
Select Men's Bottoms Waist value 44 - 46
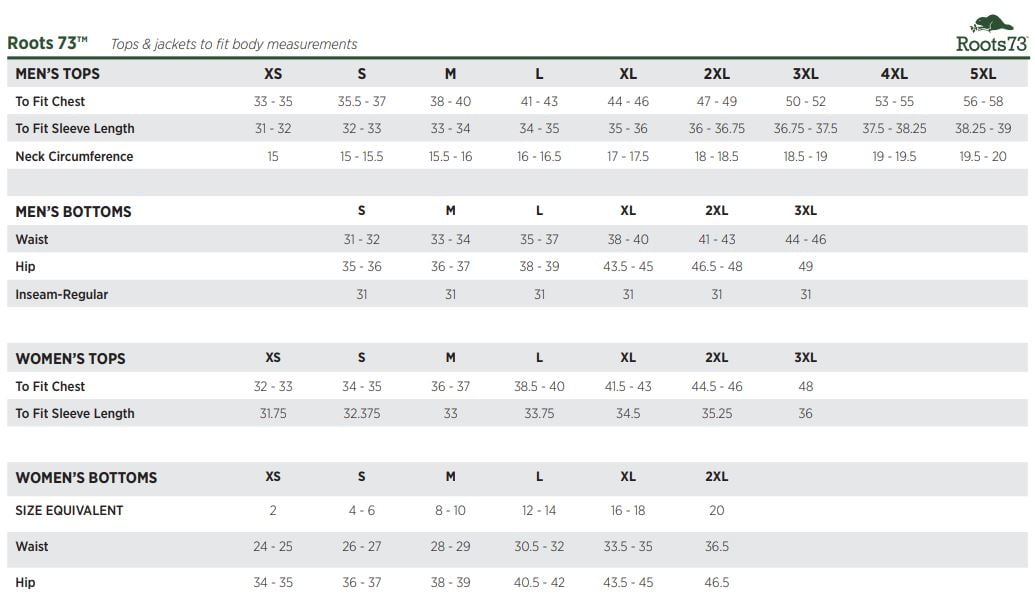coord(805,239)
